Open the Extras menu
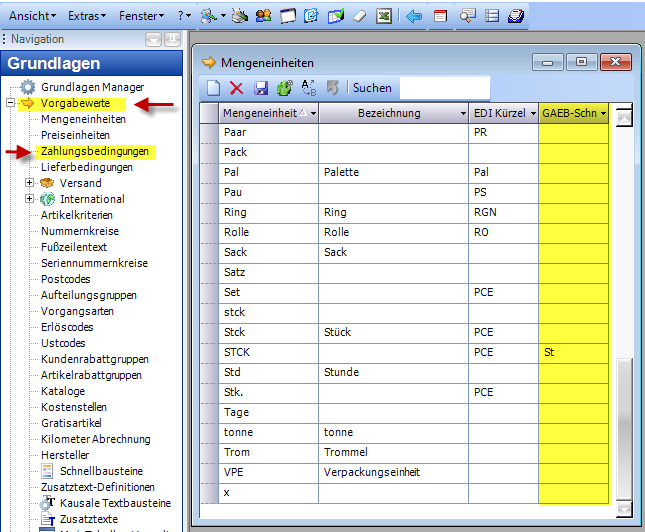The image size is (645, 532). pyautogui.click(x=89, y=16)
